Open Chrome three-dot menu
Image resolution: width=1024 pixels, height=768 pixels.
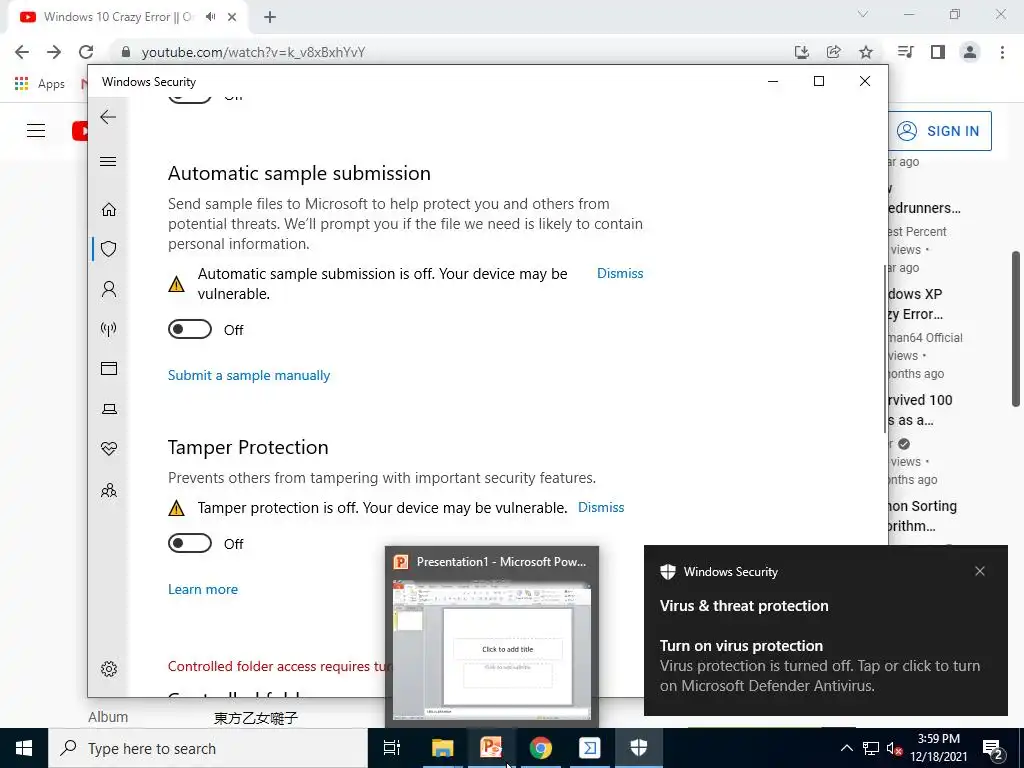(1002, 52)
